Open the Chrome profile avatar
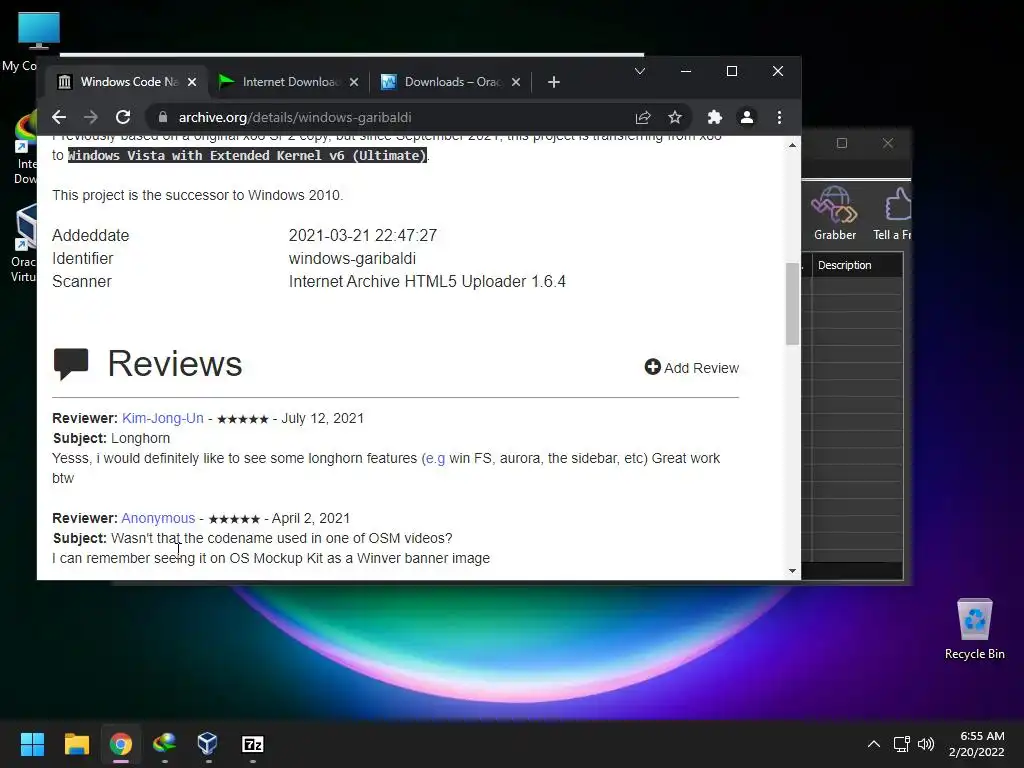1024x768 pixels. (746, 118)
